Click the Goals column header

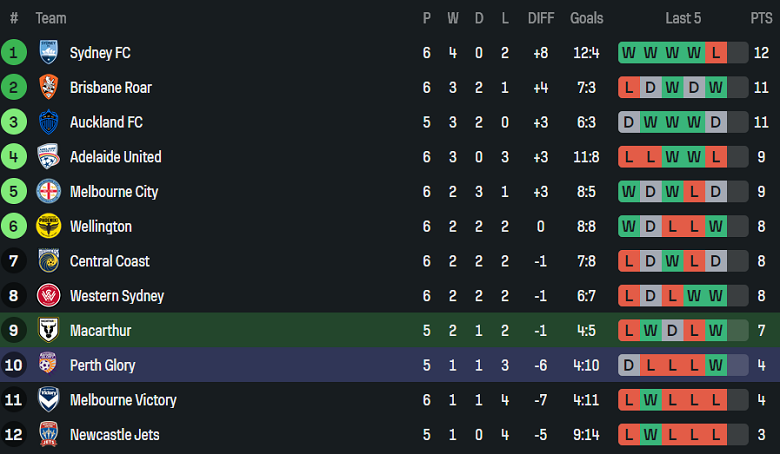click(587, 18)
